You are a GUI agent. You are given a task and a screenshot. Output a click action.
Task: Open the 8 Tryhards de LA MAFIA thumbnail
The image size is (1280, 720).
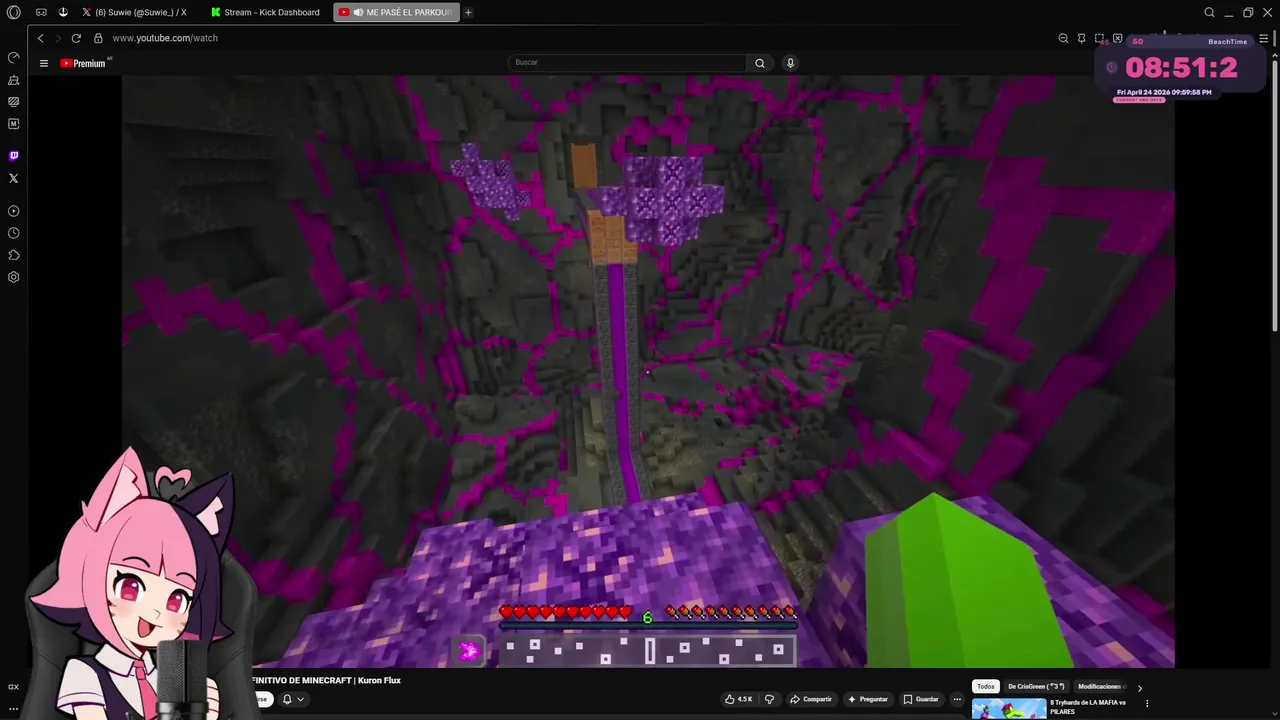[1009, 709]
